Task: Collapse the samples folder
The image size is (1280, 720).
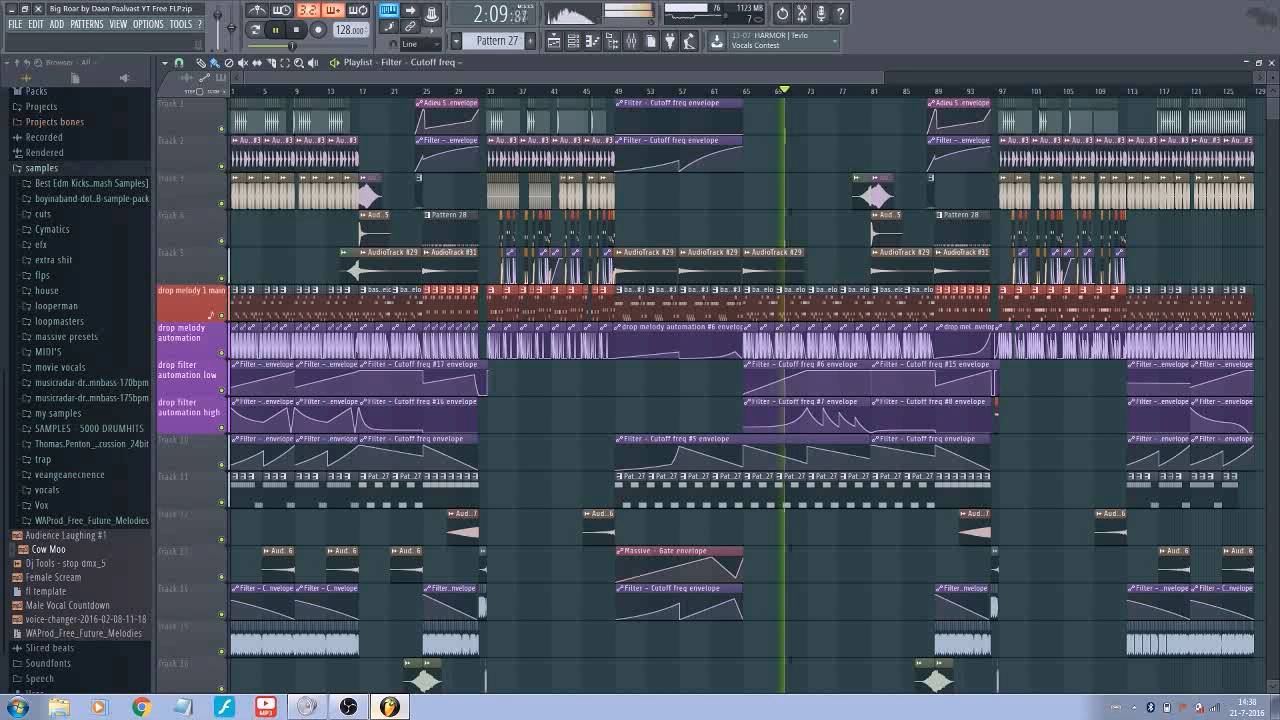Action: [41, 168]
